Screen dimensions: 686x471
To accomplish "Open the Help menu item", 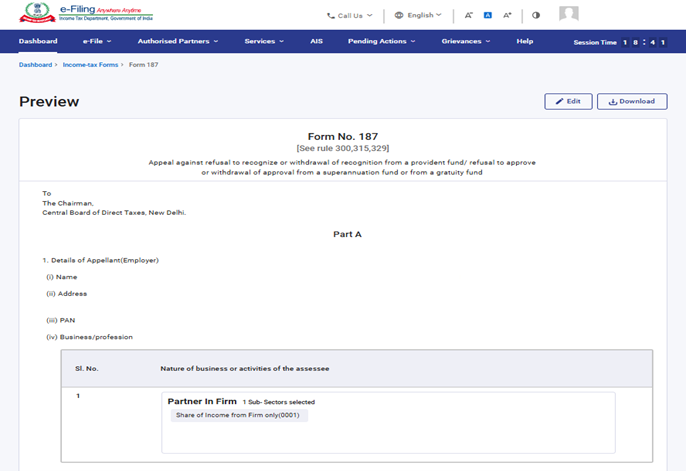I will 525,42.
